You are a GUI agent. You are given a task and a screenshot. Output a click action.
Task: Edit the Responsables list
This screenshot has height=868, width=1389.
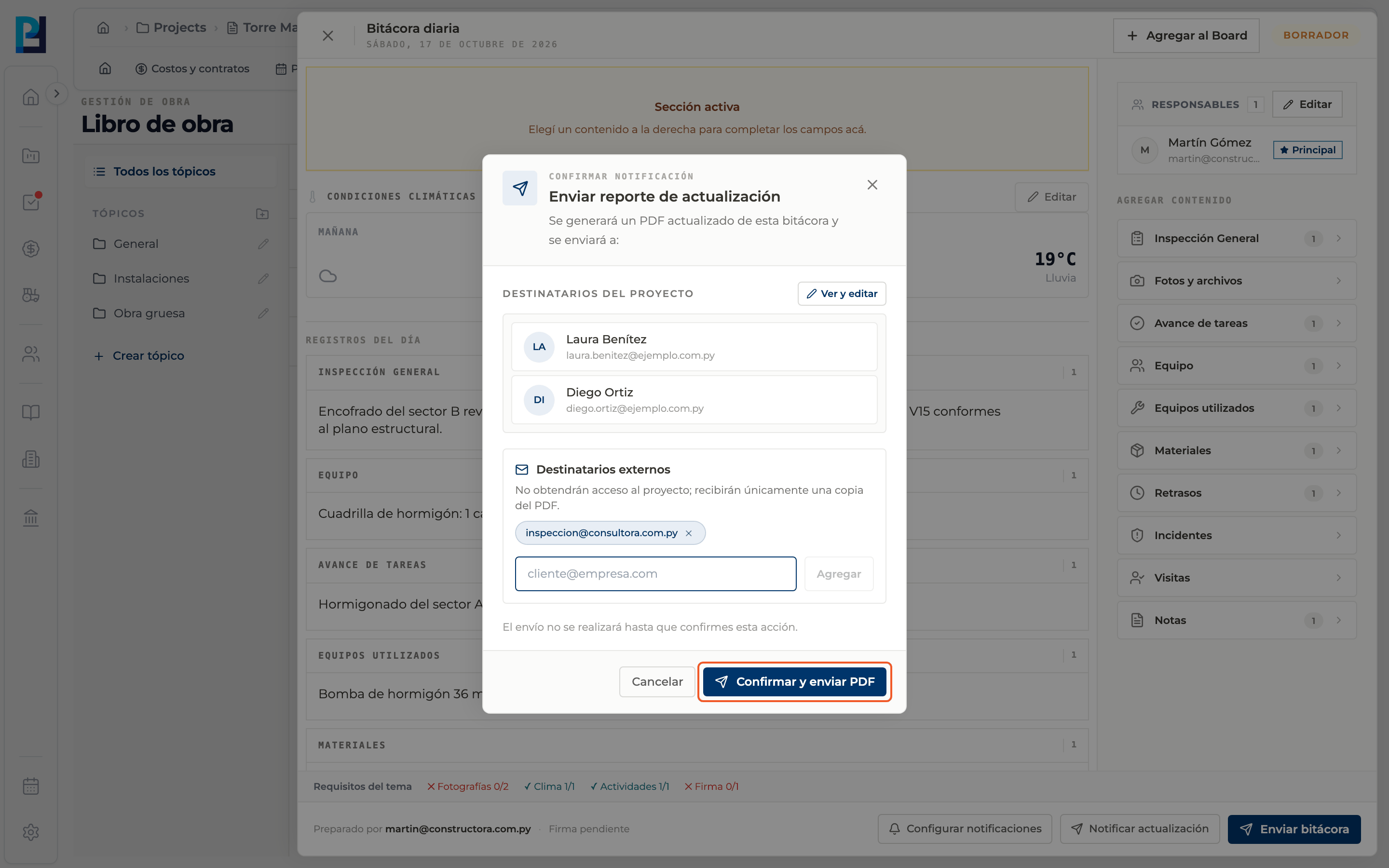[1307, 104]
